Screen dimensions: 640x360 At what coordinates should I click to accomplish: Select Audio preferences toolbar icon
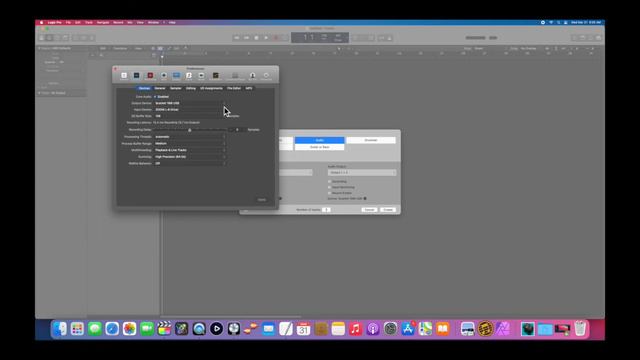pyautogui.click(x=137, y=76)
